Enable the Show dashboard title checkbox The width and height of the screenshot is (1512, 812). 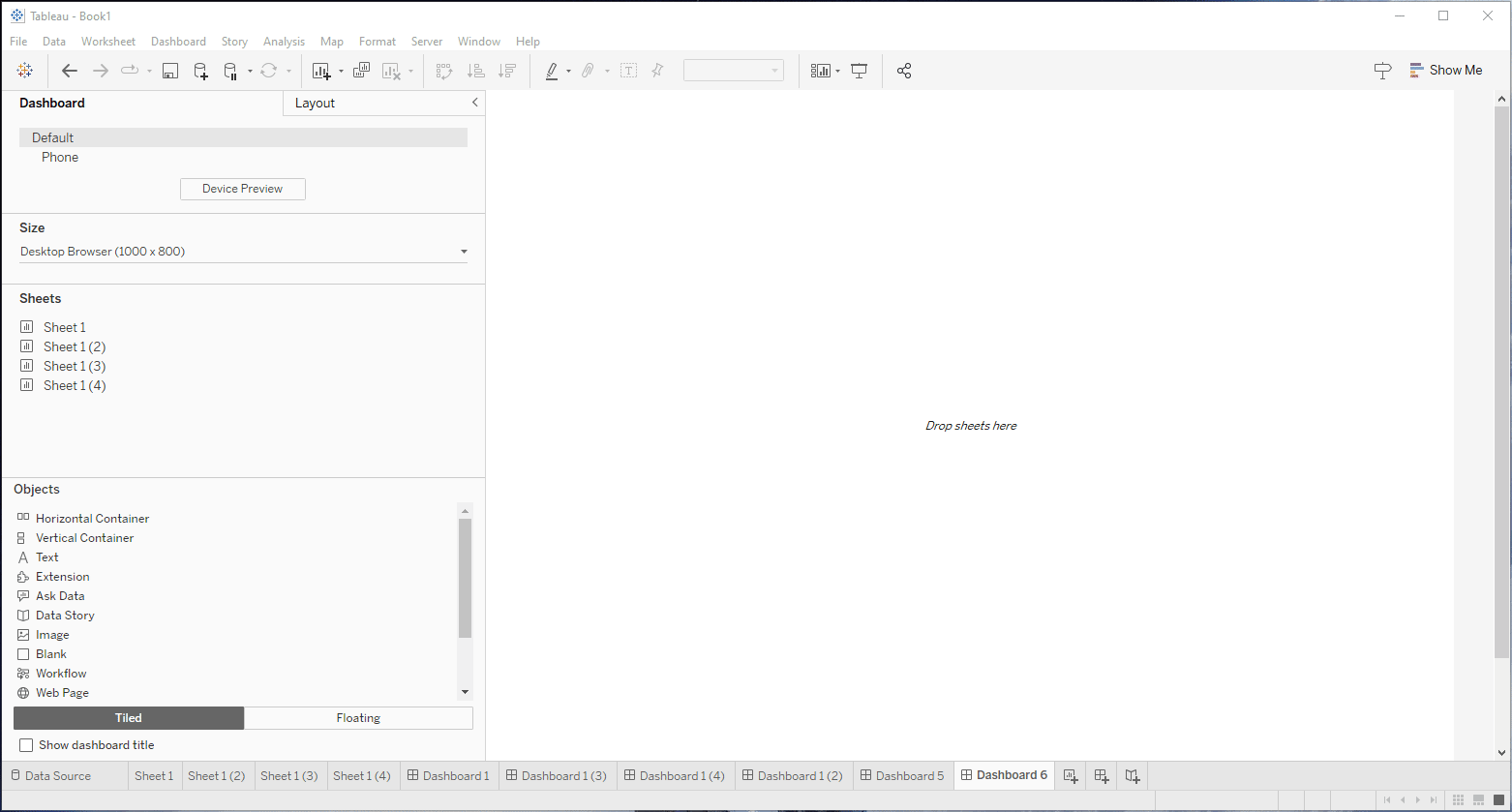click(26, 745)
